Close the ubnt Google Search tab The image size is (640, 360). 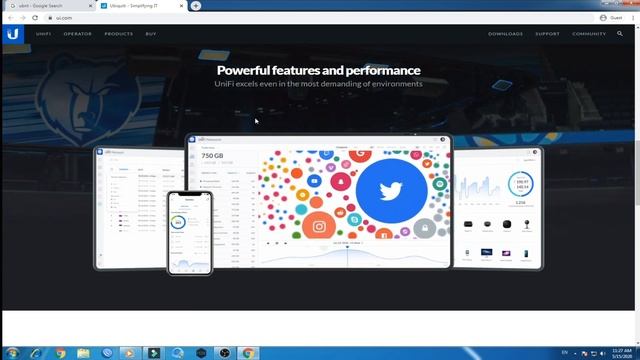tap(90, 6)
